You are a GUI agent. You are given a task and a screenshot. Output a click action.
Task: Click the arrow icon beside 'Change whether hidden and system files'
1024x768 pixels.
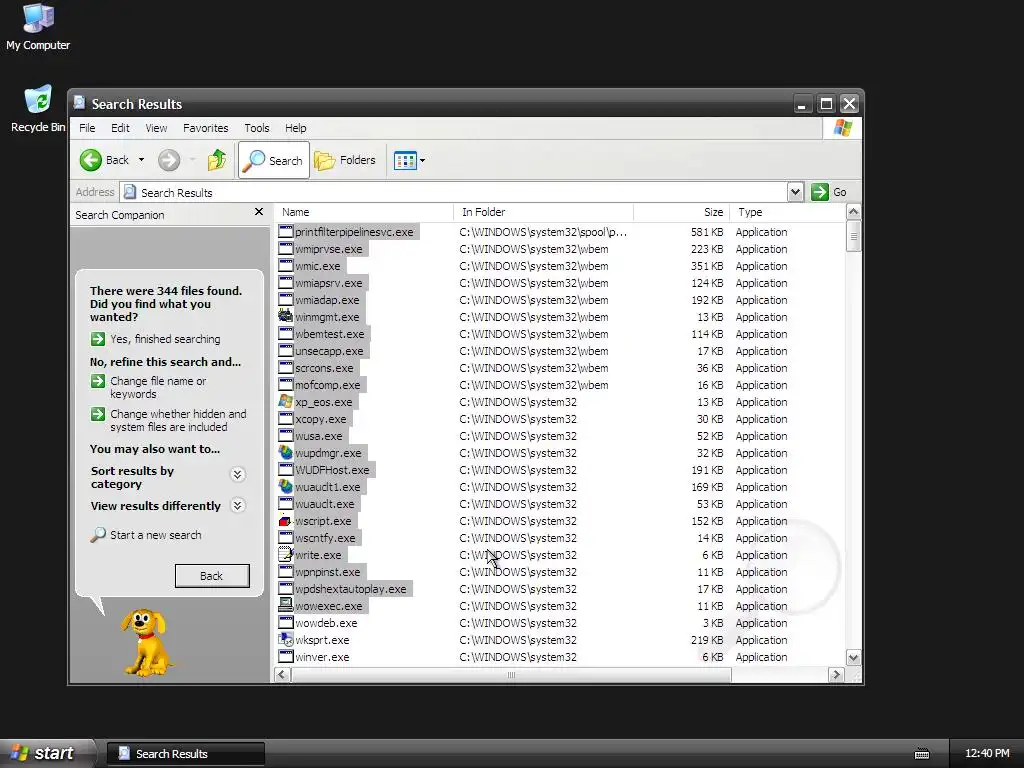coord(98,414)
